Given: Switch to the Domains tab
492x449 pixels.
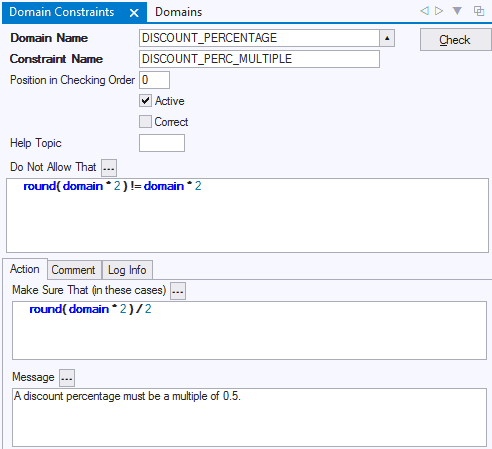Looking at the screenshot, I should (179, 12).
